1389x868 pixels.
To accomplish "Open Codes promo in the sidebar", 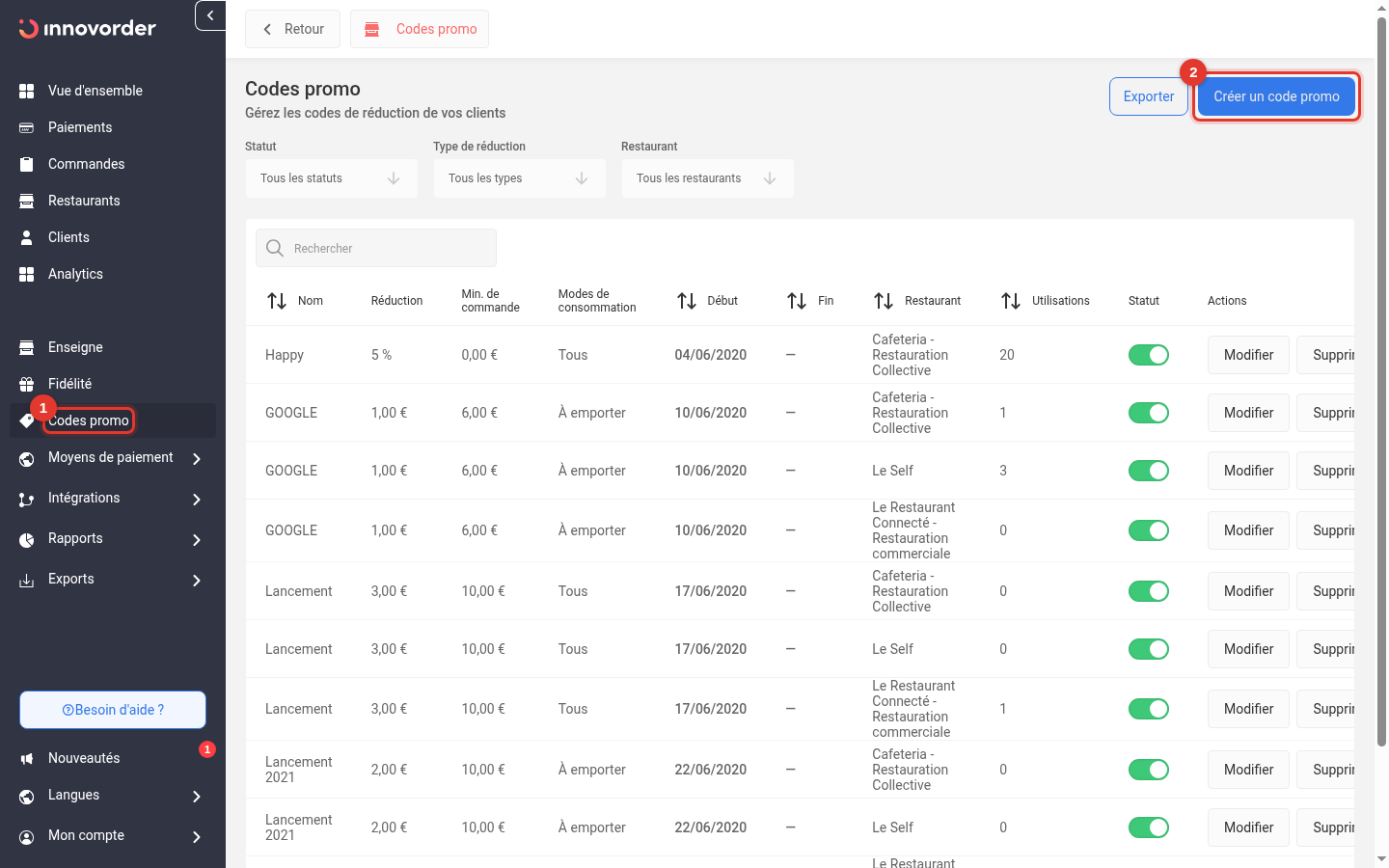I will [113, 420].
